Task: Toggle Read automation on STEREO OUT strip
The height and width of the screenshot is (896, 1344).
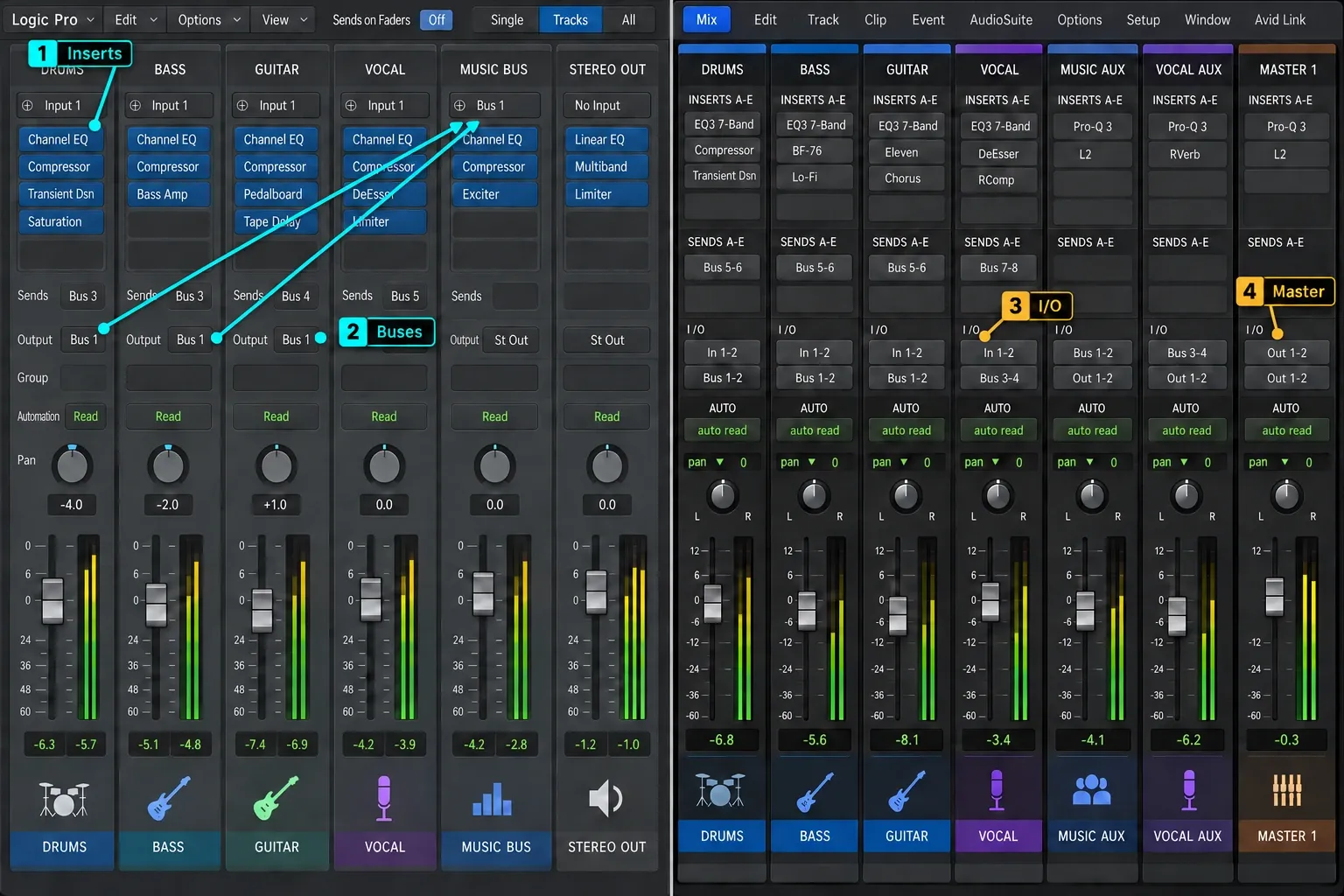Action: pos(606,416)
